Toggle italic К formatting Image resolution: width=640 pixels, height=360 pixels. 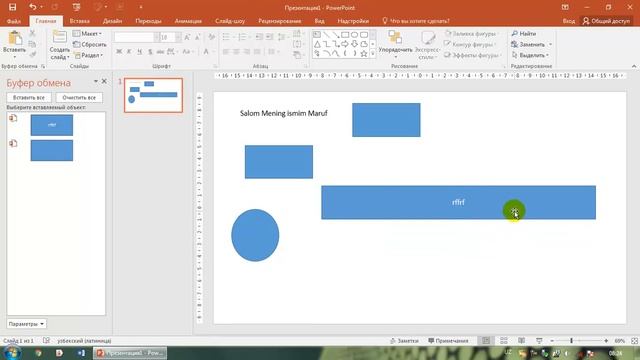click(129, 51)
